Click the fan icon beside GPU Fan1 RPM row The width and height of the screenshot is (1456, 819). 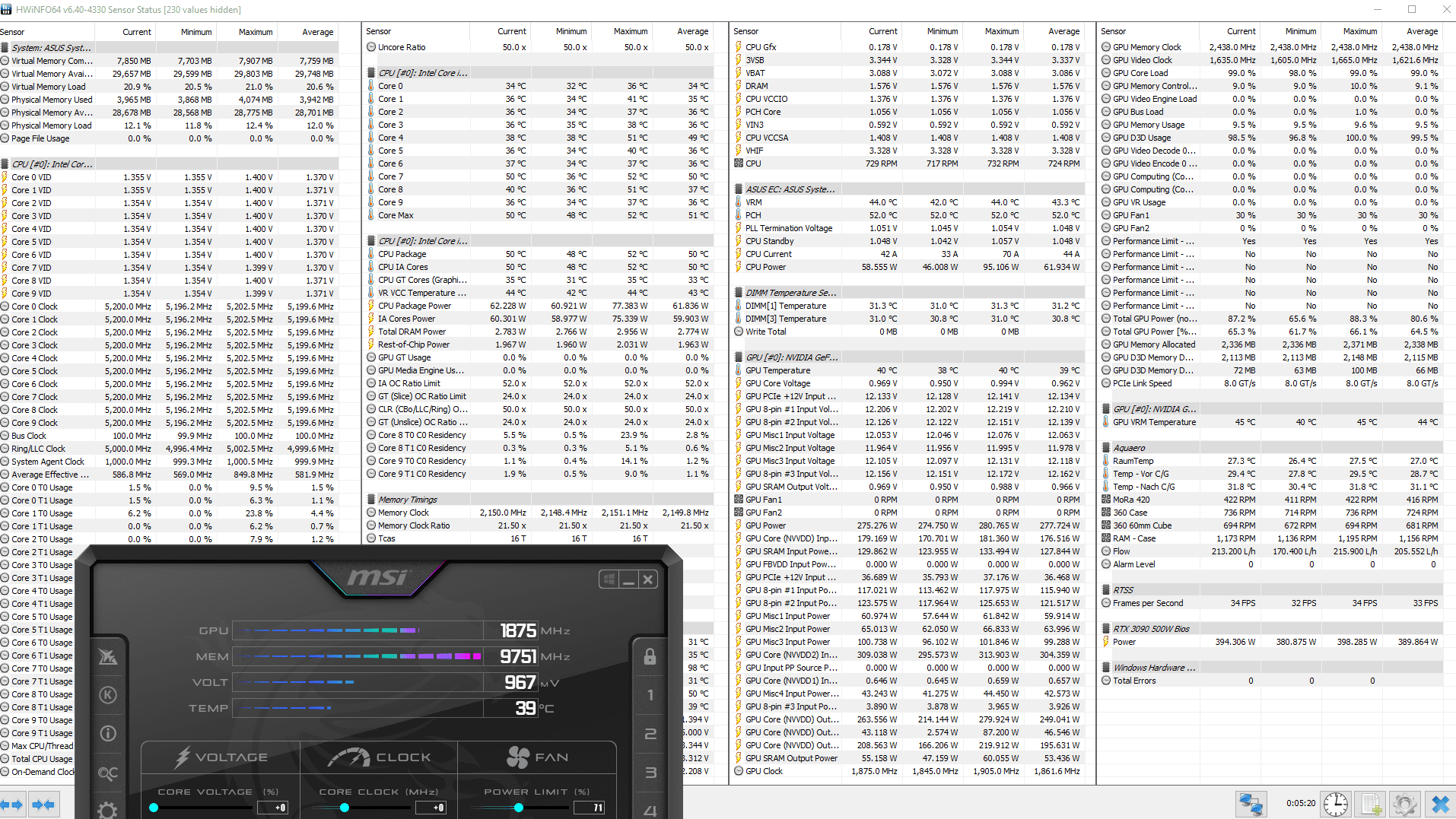(x=738, y=500)
